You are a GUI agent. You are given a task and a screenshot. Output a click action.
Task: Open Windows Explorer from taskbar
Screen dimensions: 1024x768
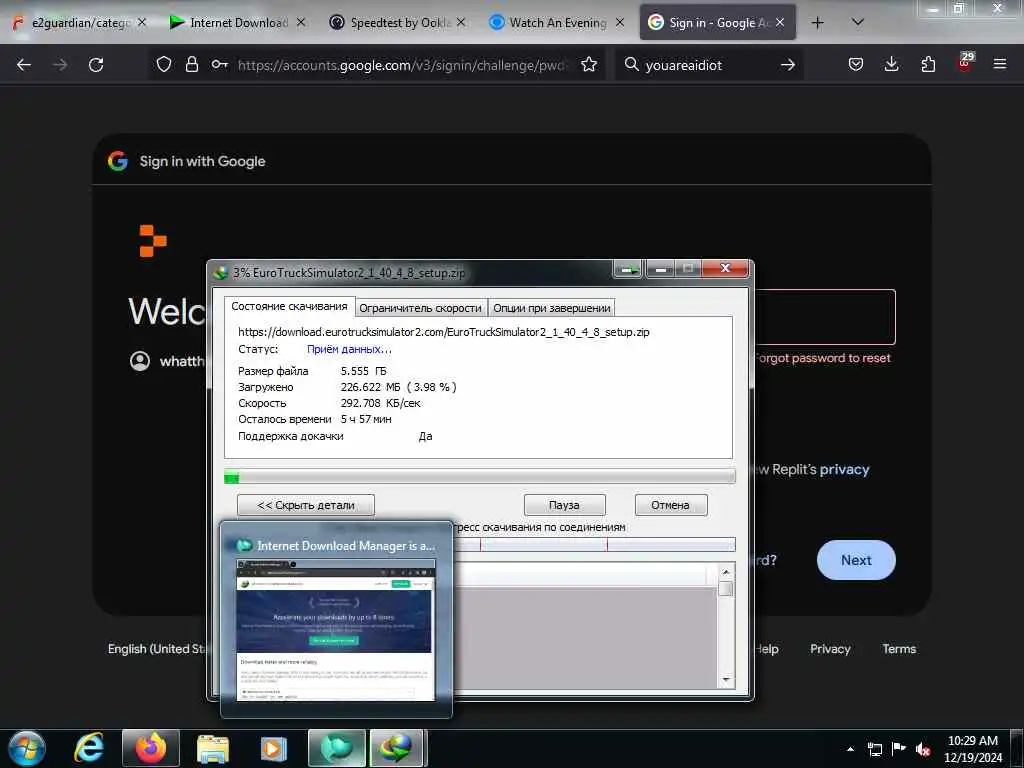(213, 748)
